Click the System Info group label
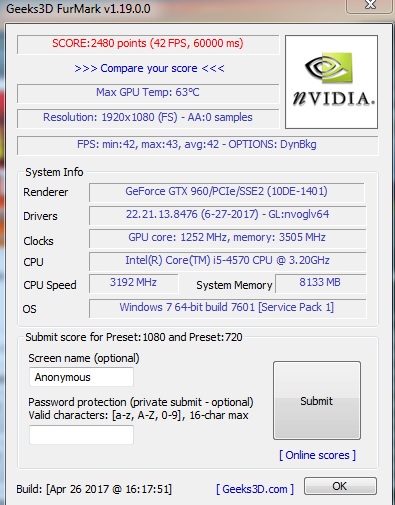Screen dimensions: 395x505 coord(54,172)
